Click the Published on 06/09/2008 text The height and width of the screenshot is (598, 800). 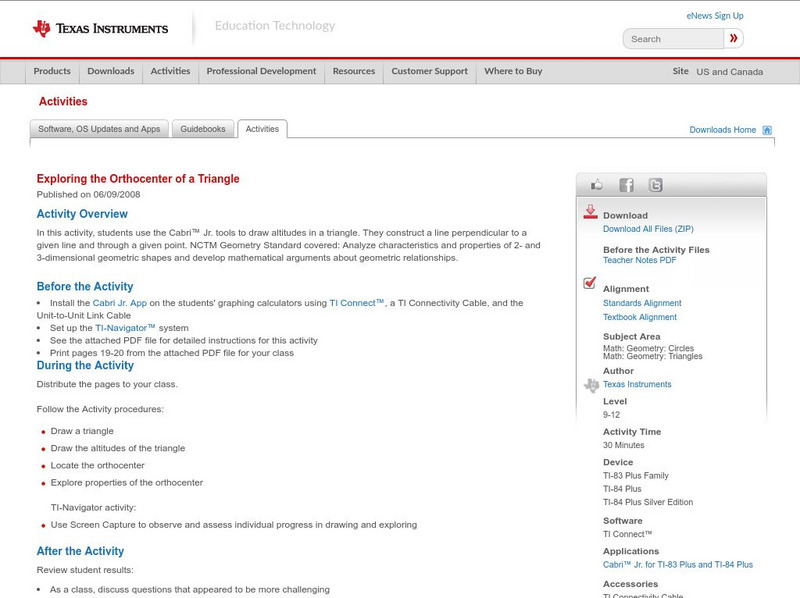click(x=88, y=194)
